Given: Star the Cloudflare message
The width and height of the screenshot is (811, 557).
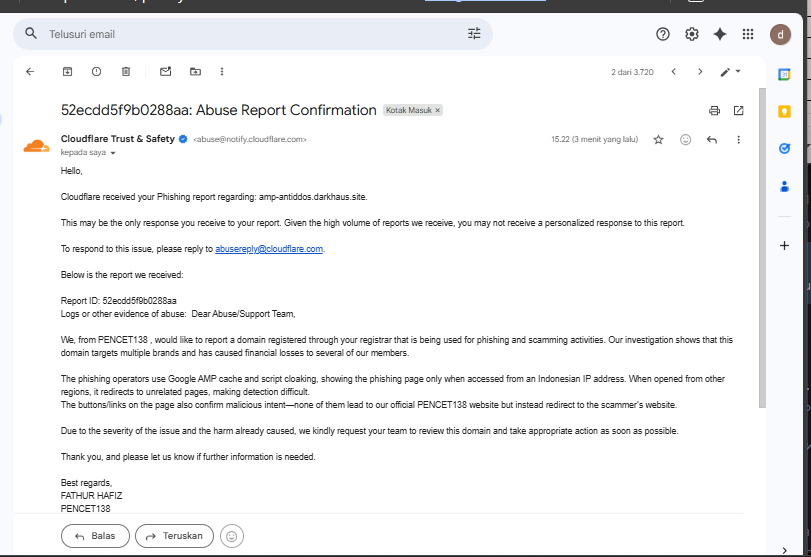Looking at the screenshot, I should (658, 140).
